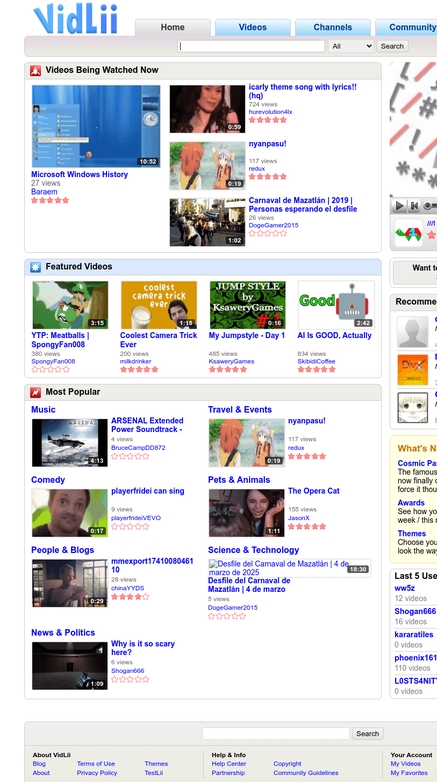Open the playerfridei can sing thumbnail
Image resolution: width=437 pixels, height=782 pixels.
[70, 513]
